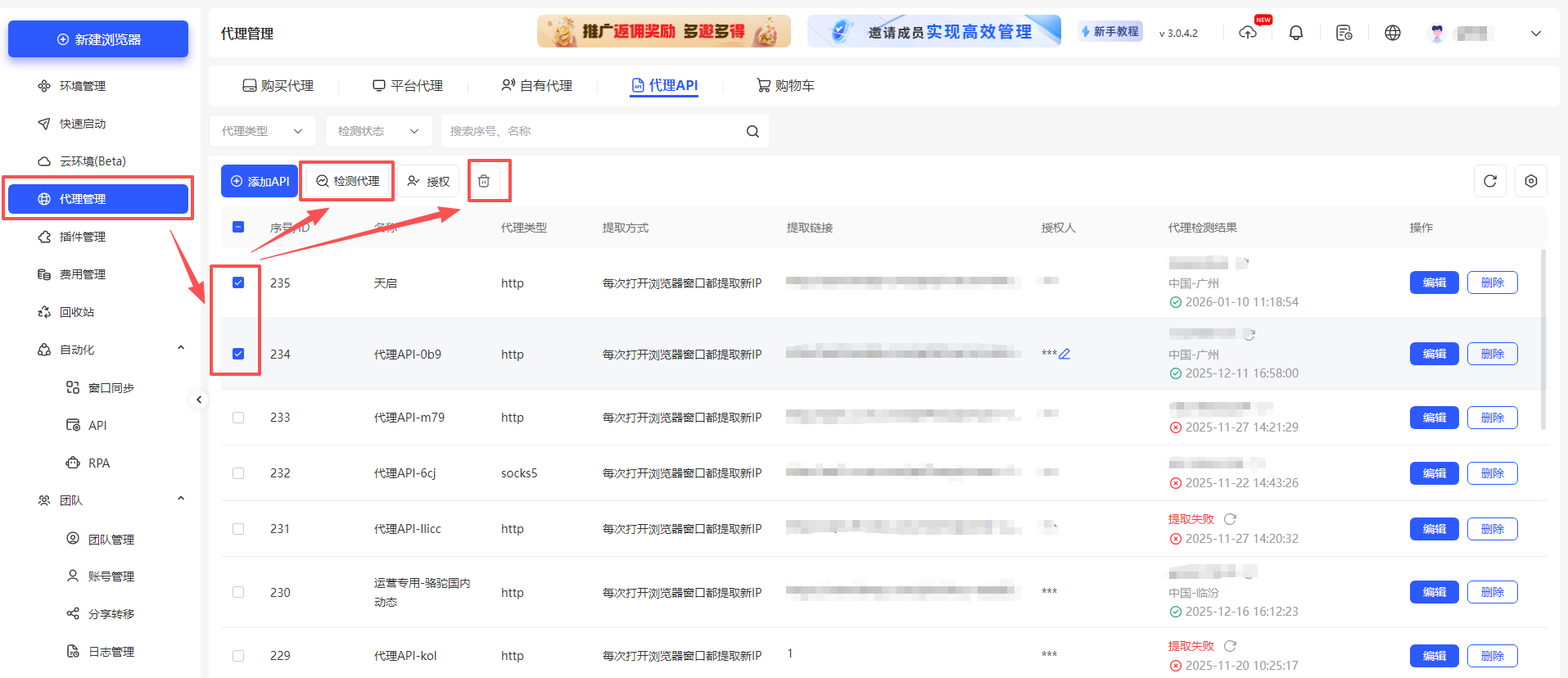Switch to the 自有代理 tab
This screenshot has width=1568, height=678.
pyautogui.click(x=537, y=86)
